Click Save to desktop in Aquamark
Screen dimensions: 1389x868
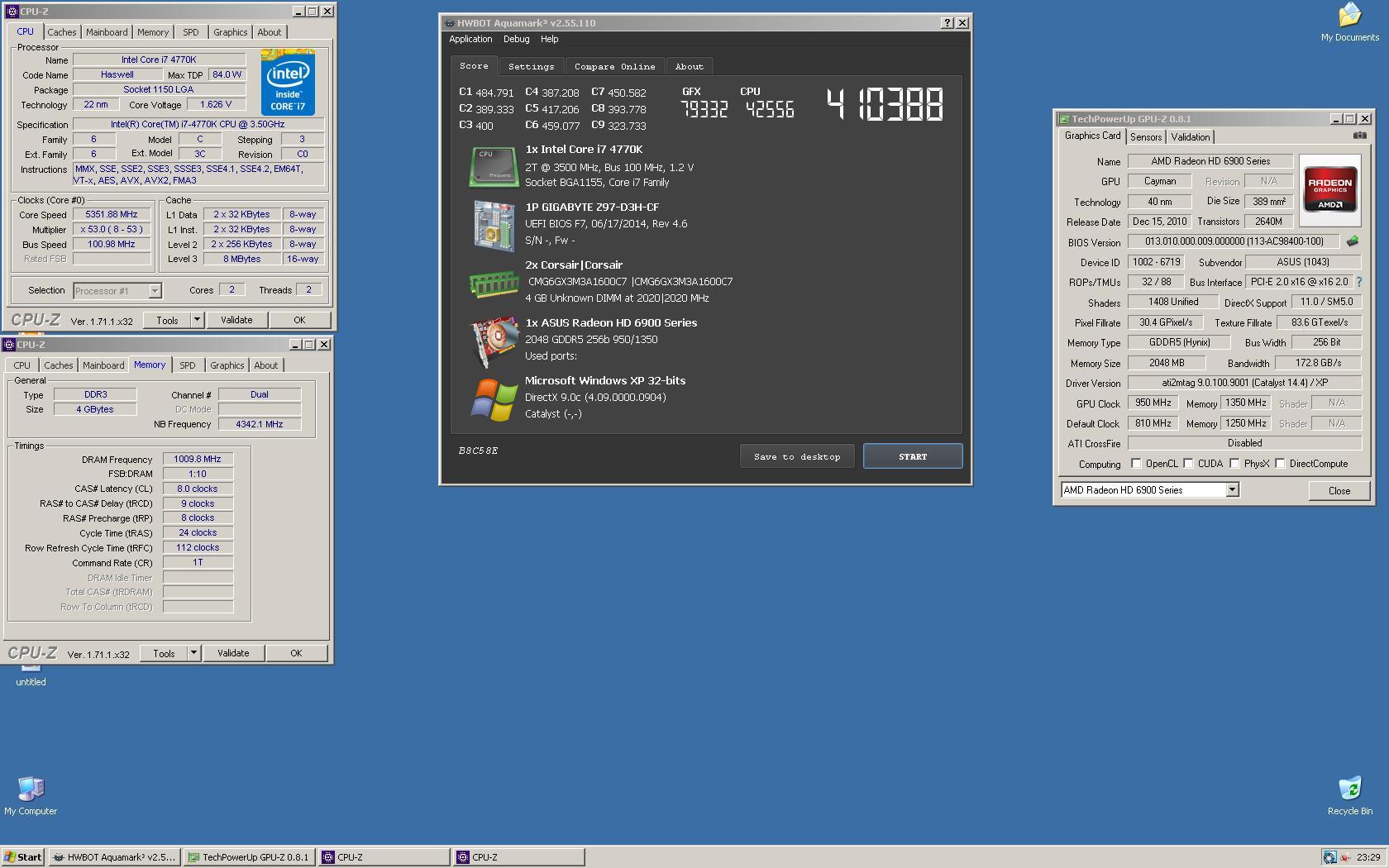[x=796, y=456]
